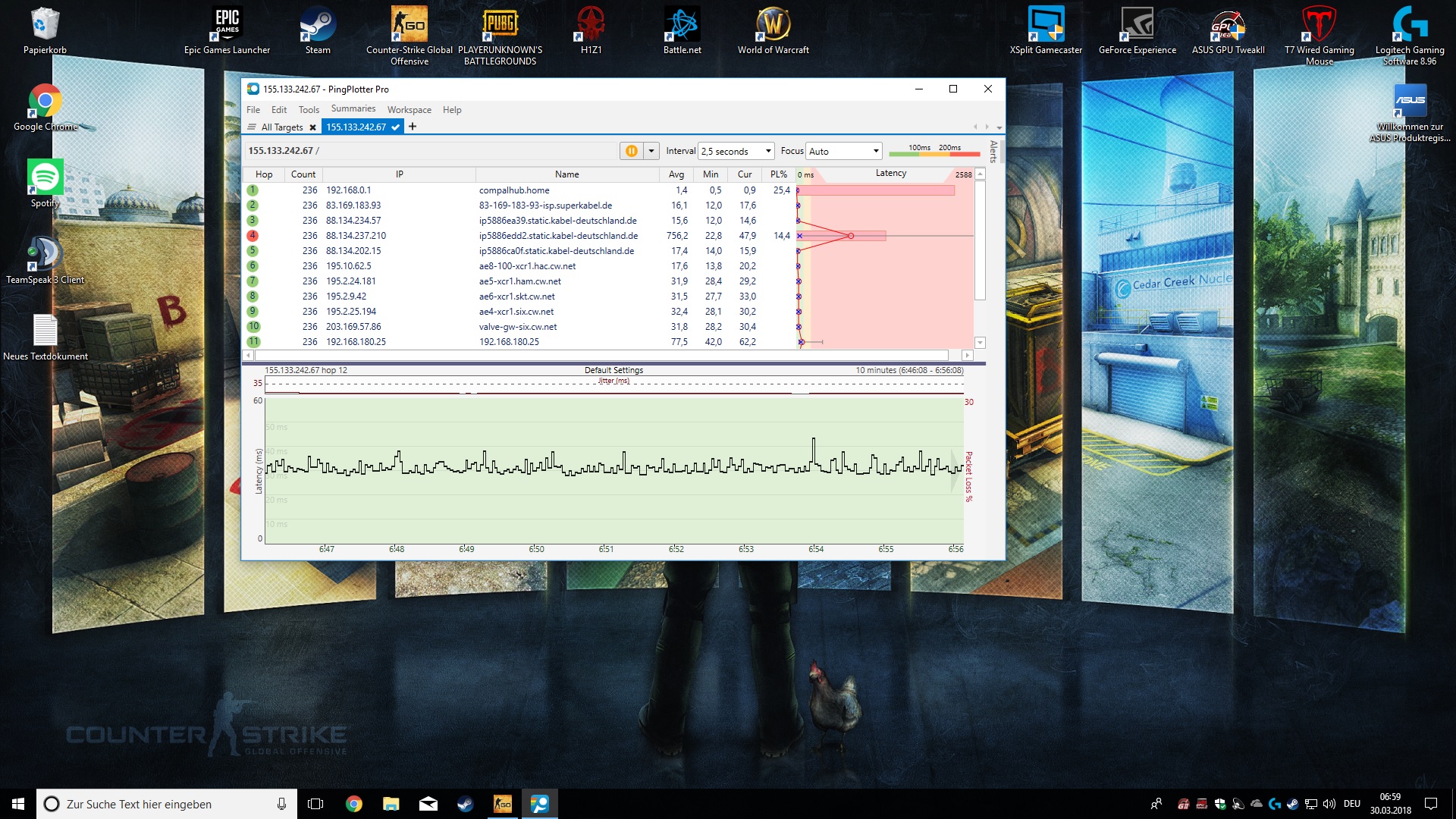The width and height of the screenshot is (1456, 819).
Task: Open GeForce Experience desktop icon
Action: [1137, 31]
